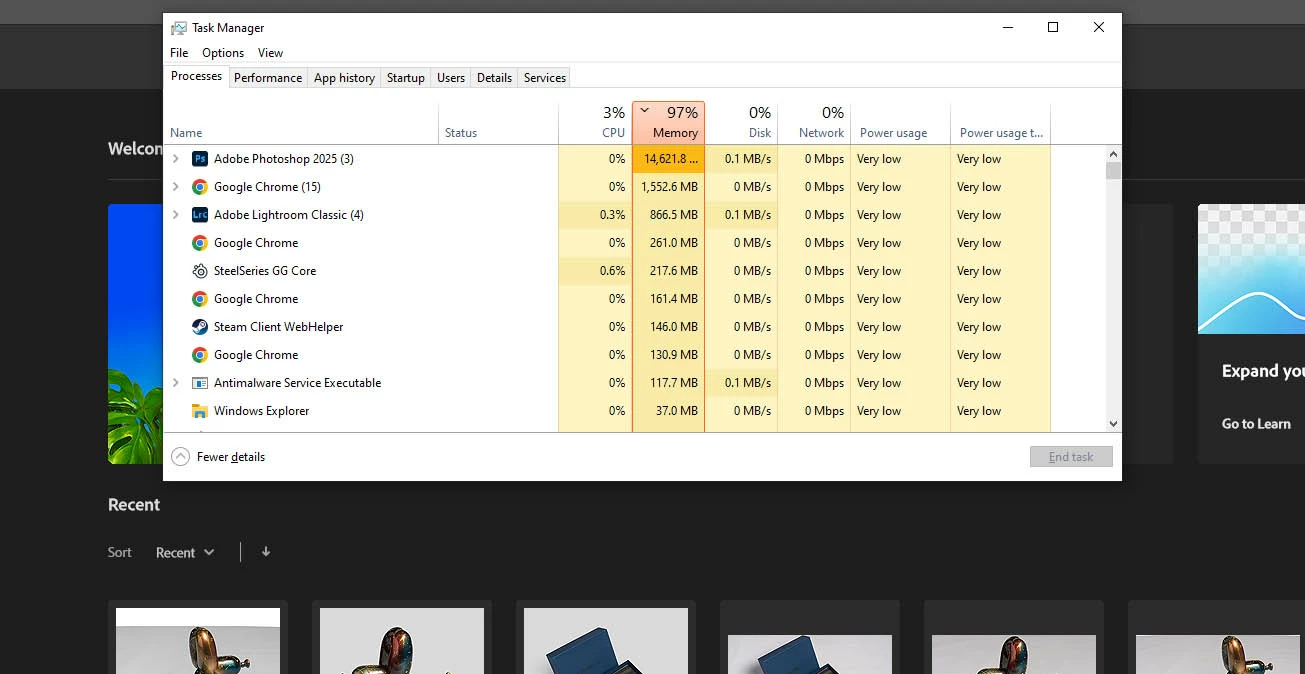Sort by the CPU column header
Image resolution: width=1305 pixels, height=674 pixels.
[x=595, y=123]
